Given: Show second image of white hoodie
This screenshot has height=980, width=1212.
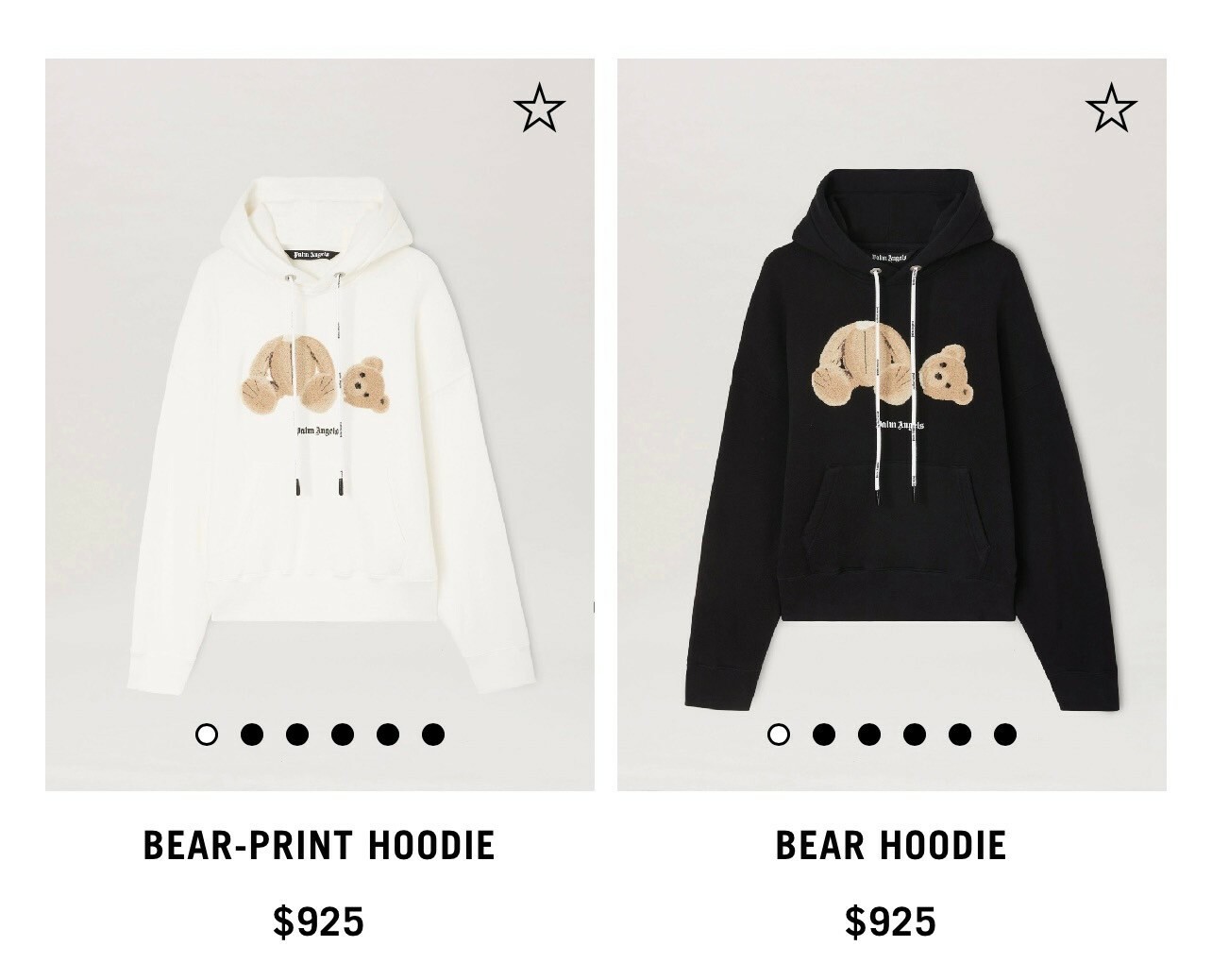Looking at the screenshot, I should (252, 734).
